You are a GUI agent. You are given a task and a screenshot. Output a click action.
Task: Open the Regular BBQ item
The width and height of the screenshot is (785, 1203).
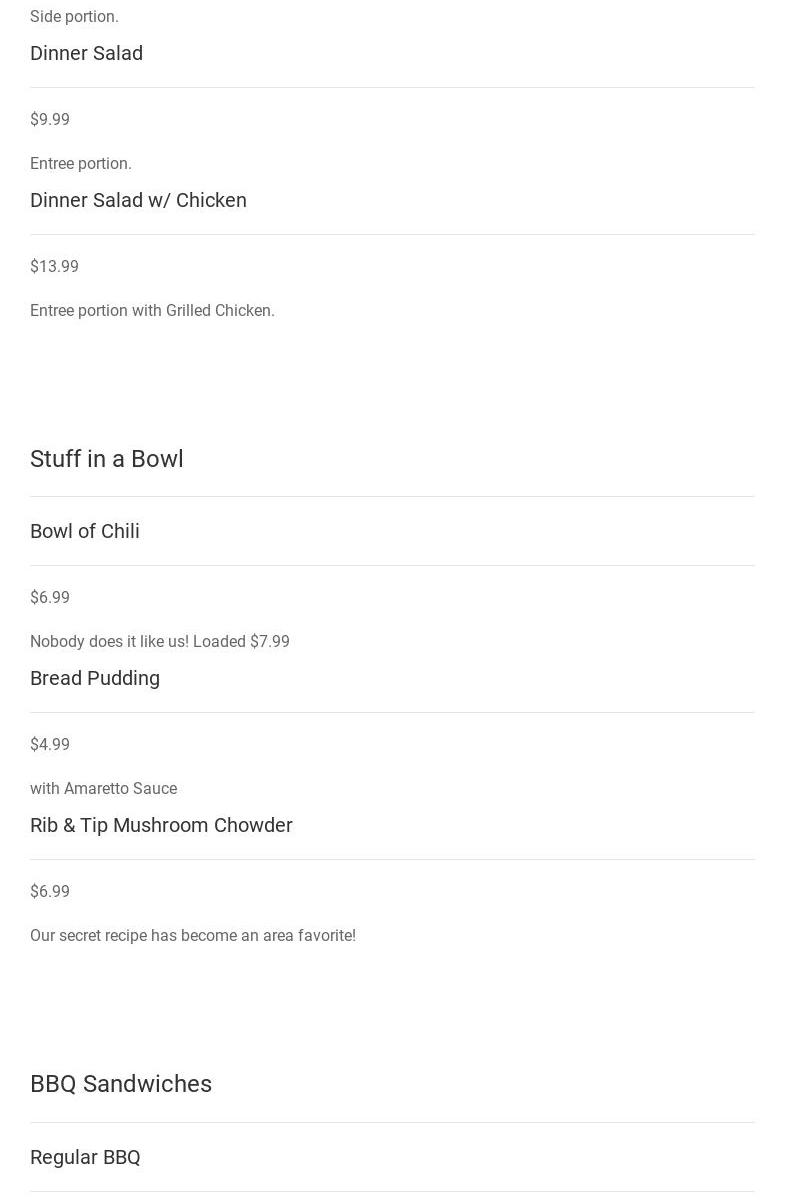pos(85,1157)
